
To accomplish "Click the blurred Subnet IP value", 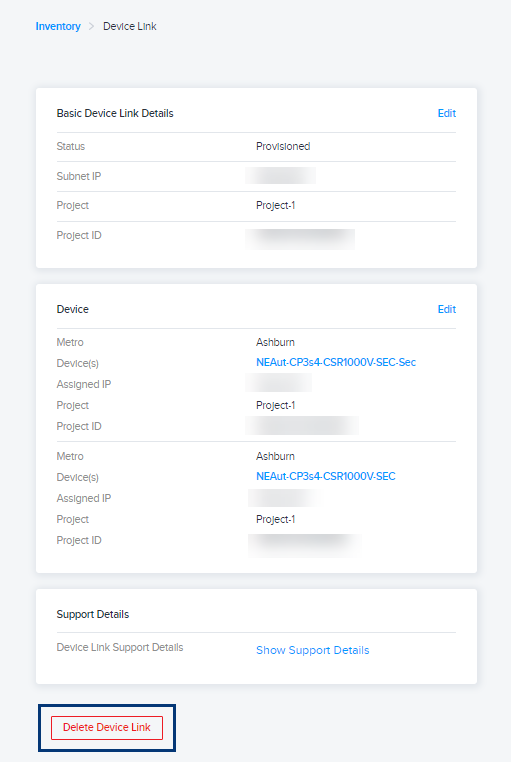I will (x=280, y=175).
